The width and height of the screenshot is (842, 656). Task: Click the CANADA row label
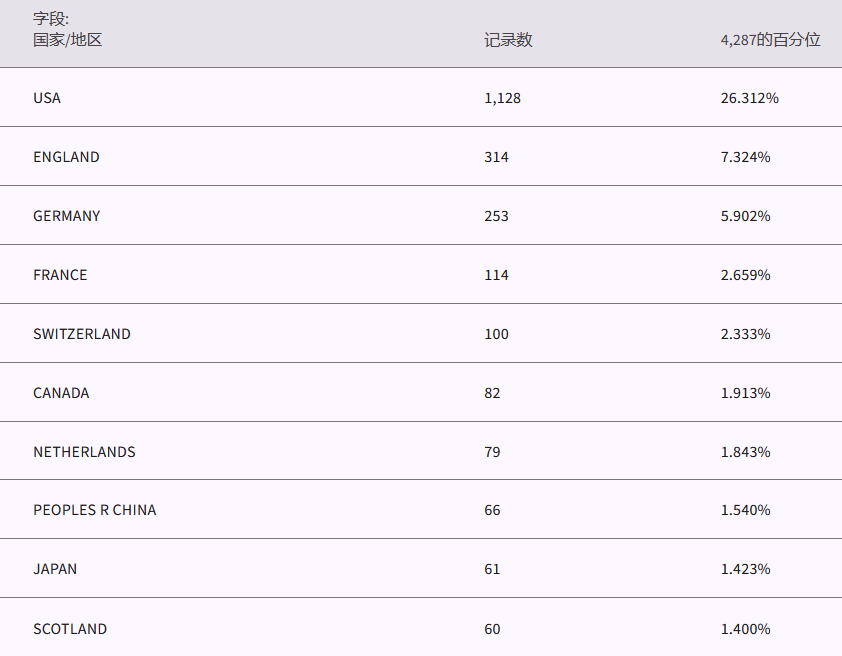pos(61,393)
